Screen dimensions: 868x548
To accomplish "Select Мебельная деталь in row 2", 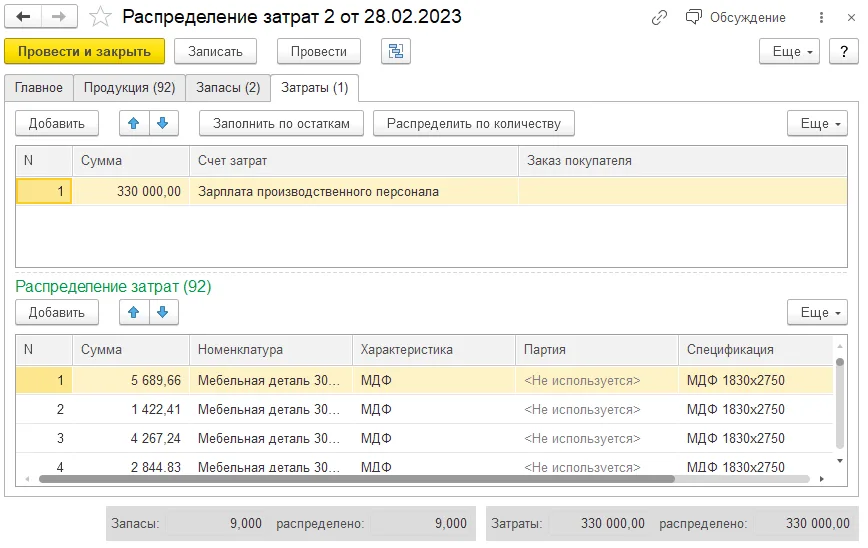I will (x=271, y=410).
